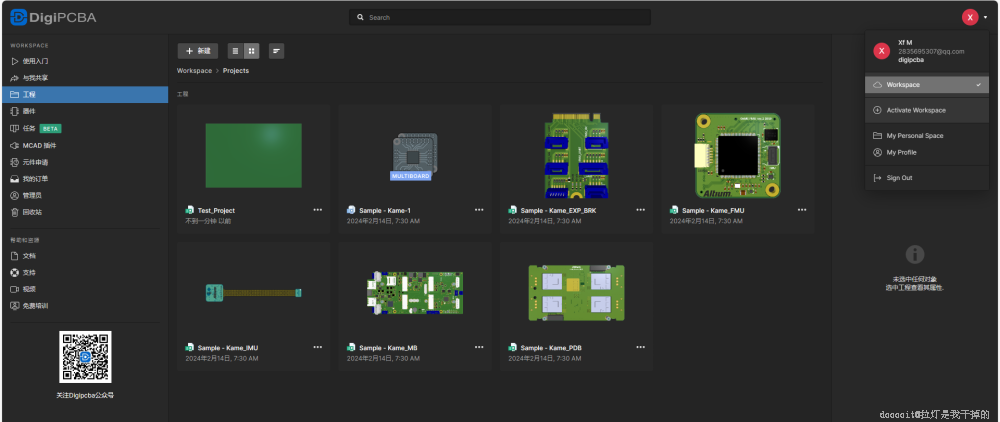1000x422 pixels.
Task: Open the 回收站 trash section
Action: click(32, 212)
